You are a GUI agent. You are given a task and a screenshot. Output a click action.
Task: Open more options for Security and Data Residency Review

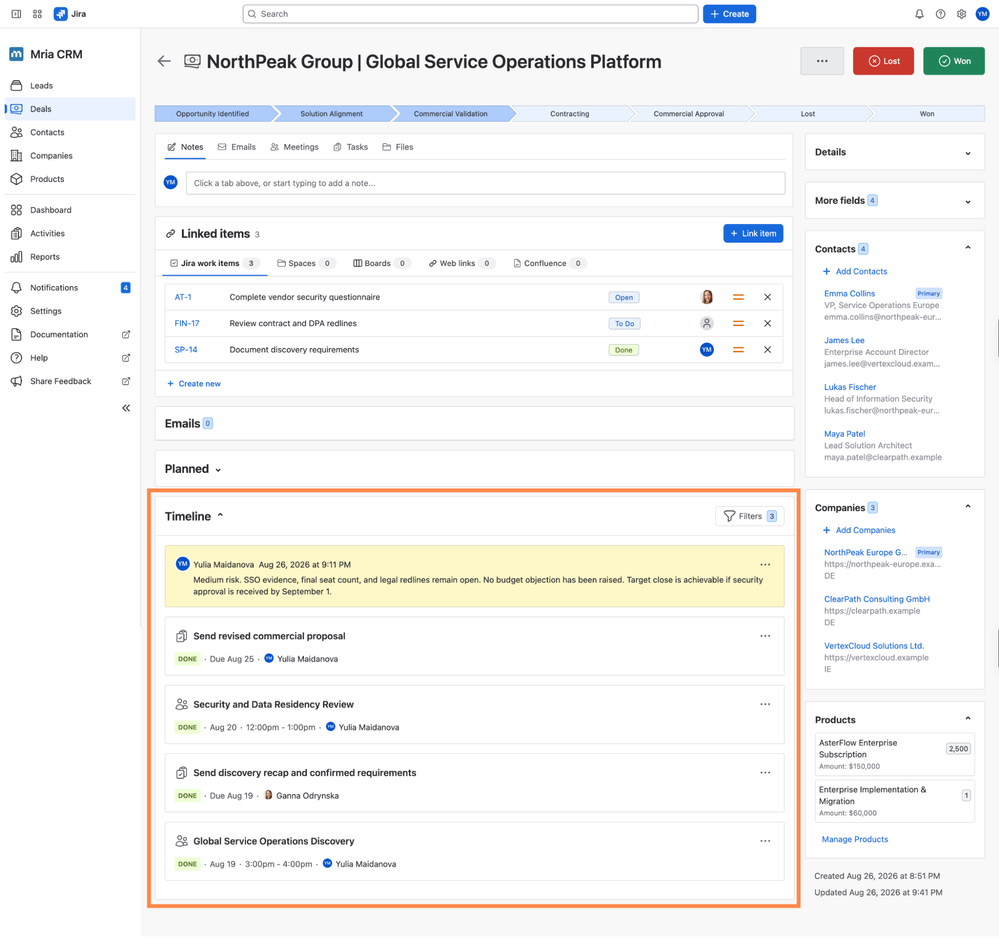pyautogui.click(x=765, y=705)
